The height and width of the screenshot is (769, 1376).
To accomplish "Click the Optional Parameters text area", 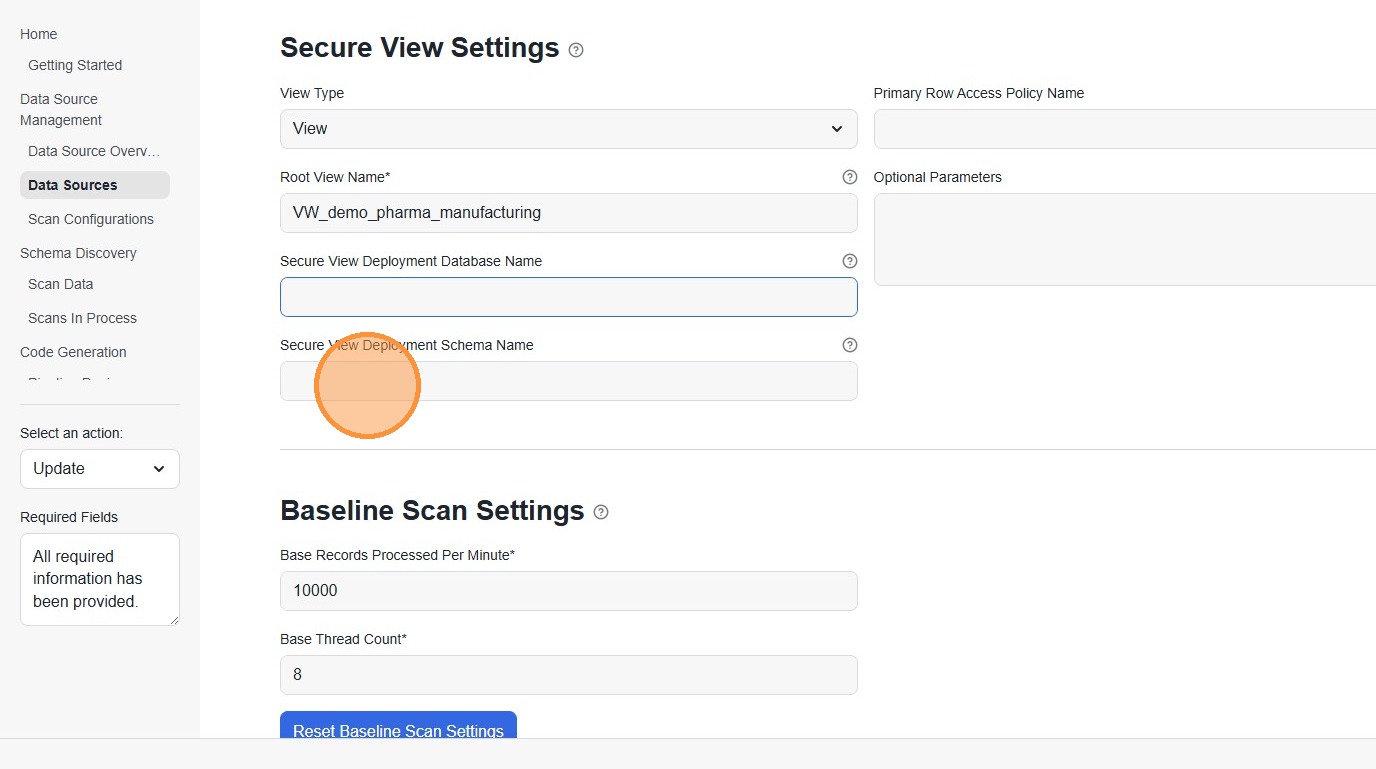I will point(1125,239).
